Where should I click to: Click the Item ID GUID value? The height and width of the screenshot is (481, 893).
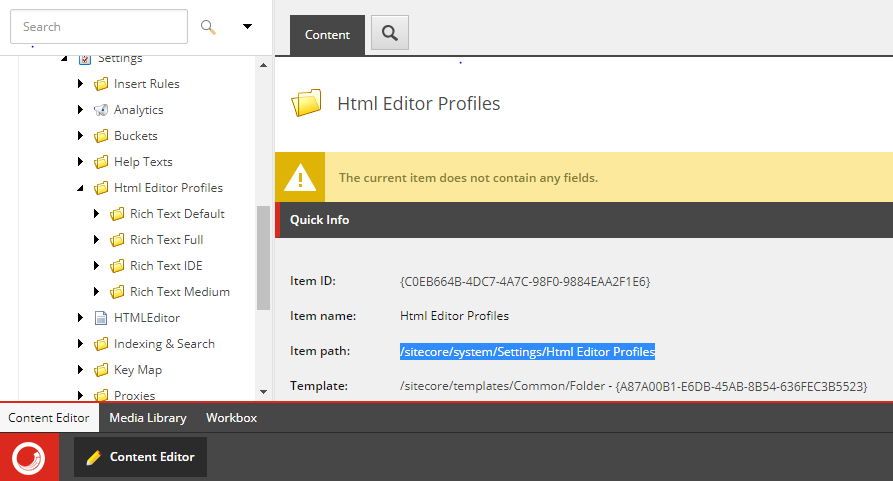point(525,281)
